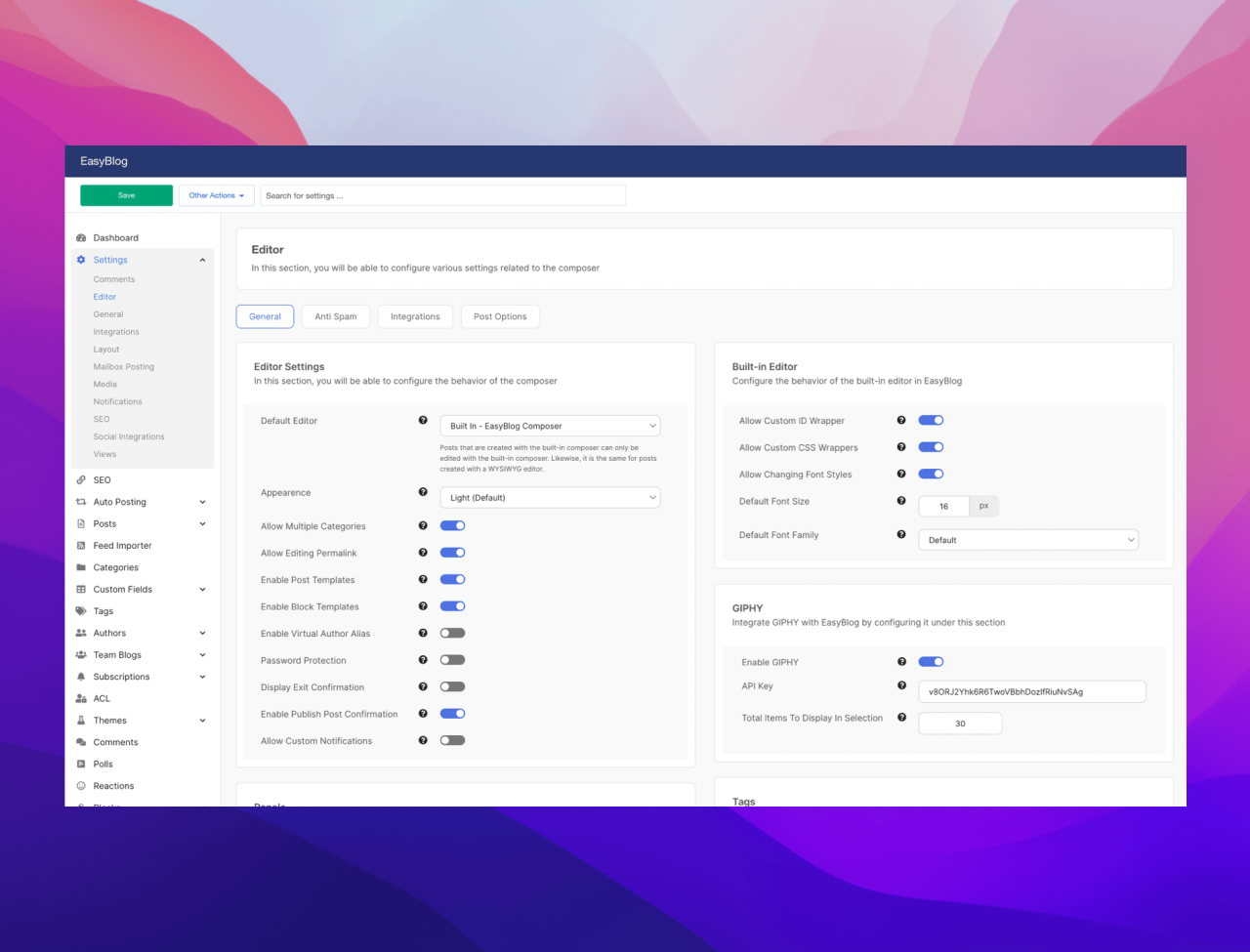Click the Search for settings field
1250x952 pixels.
(442, 195)
